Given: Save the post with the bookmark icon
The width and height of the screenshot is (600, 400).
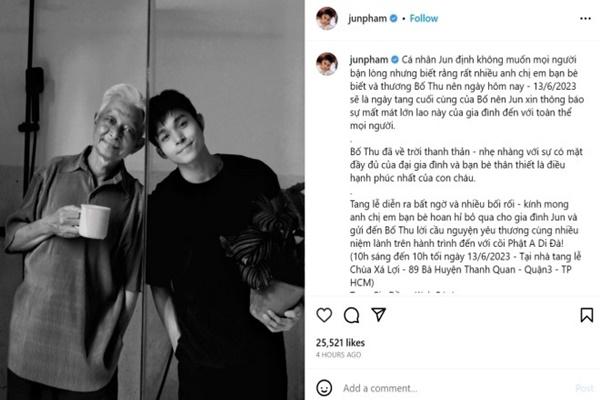Looking at the screenshot, I should pos(587,315).
